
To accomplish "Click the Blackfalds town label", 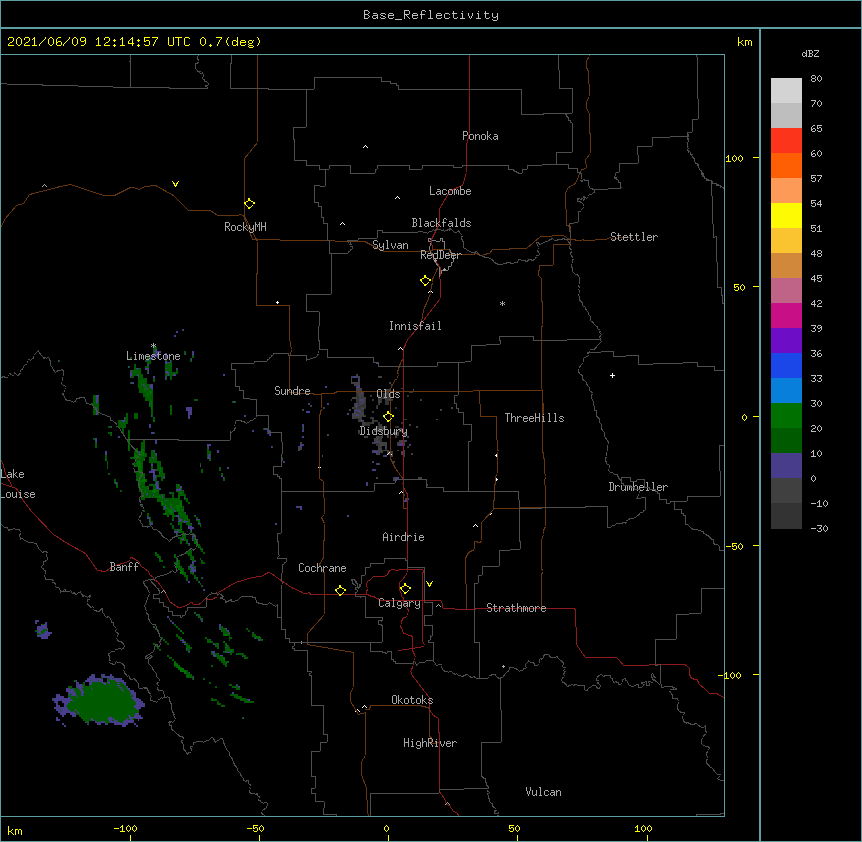I will (441, 223).
